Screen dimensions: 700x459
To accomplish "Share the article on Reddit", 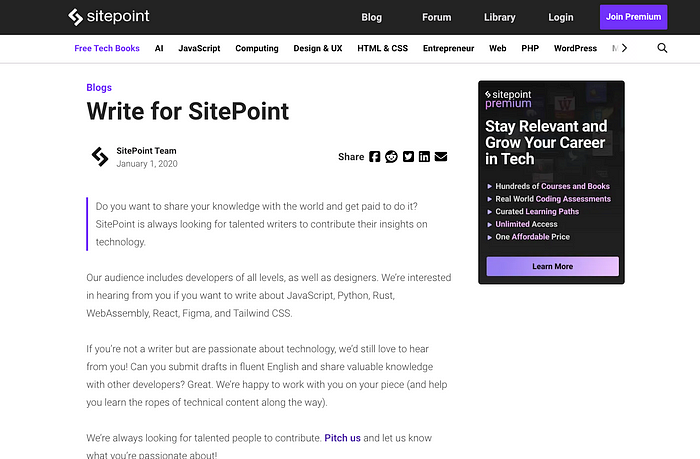I will 392,157.
